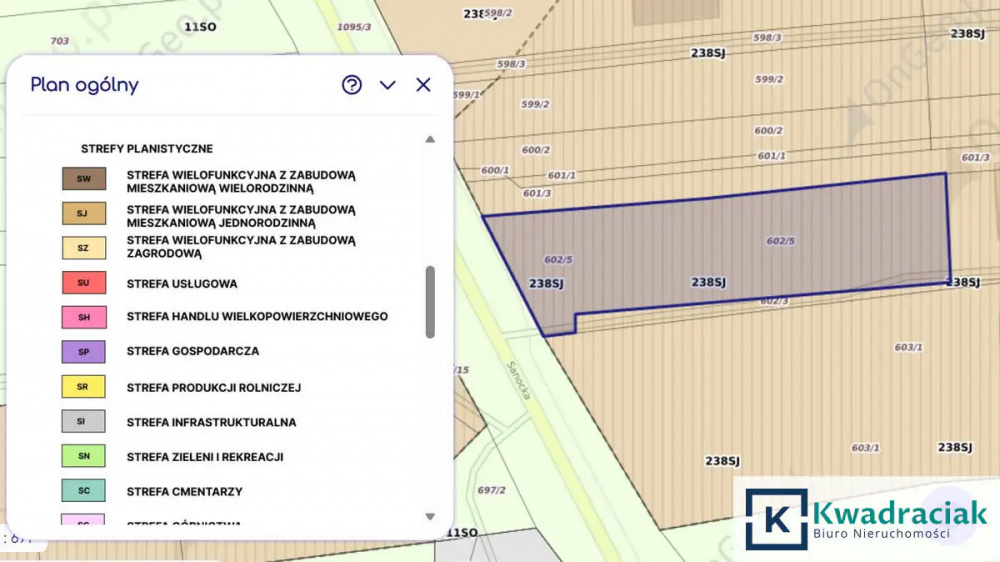Screen dimensions: 1000x562
Task: Click the SW zone color swatch
Action: click(x=84, y=179)
